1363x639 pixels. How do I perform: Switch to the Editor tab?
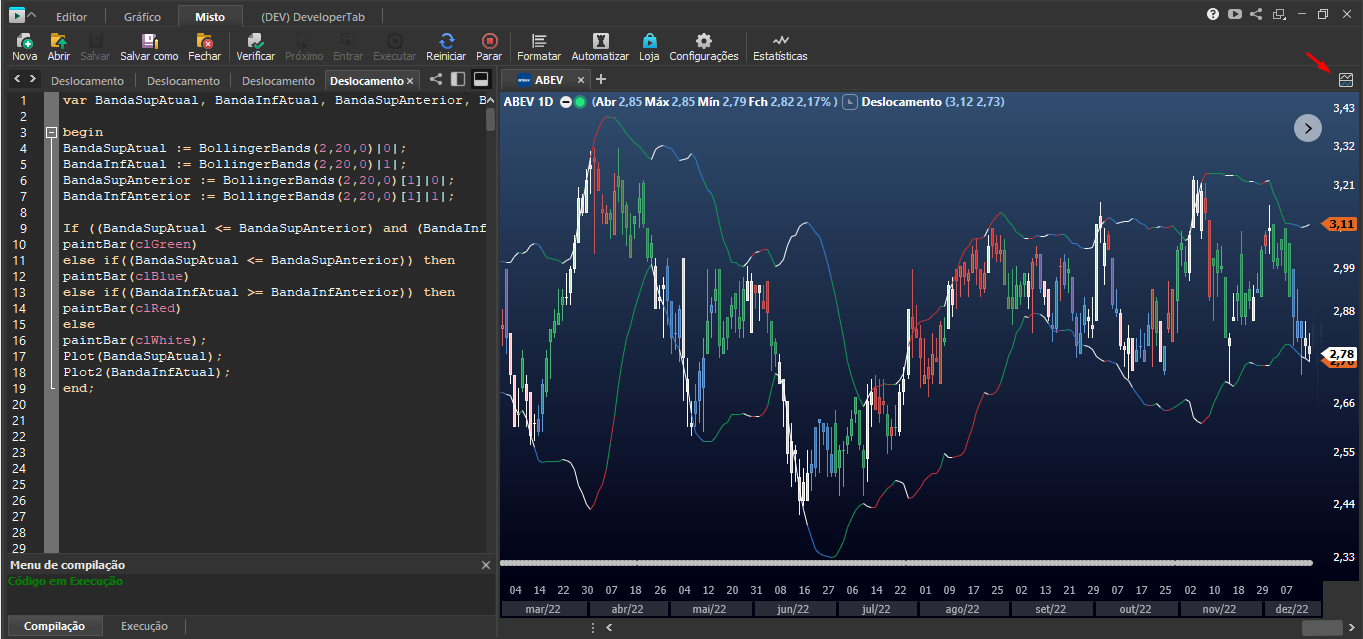71,17
